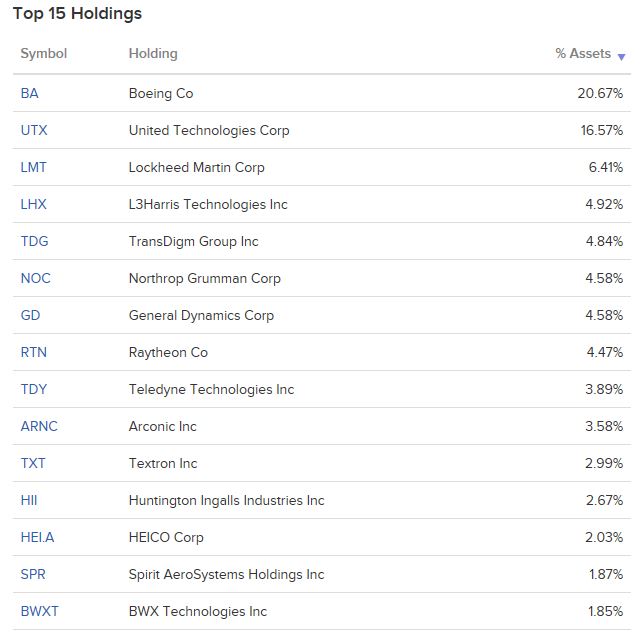This screenshot has width=640, height=633.
Task: Open the NOC ticker symbol link
Action: 36,278
